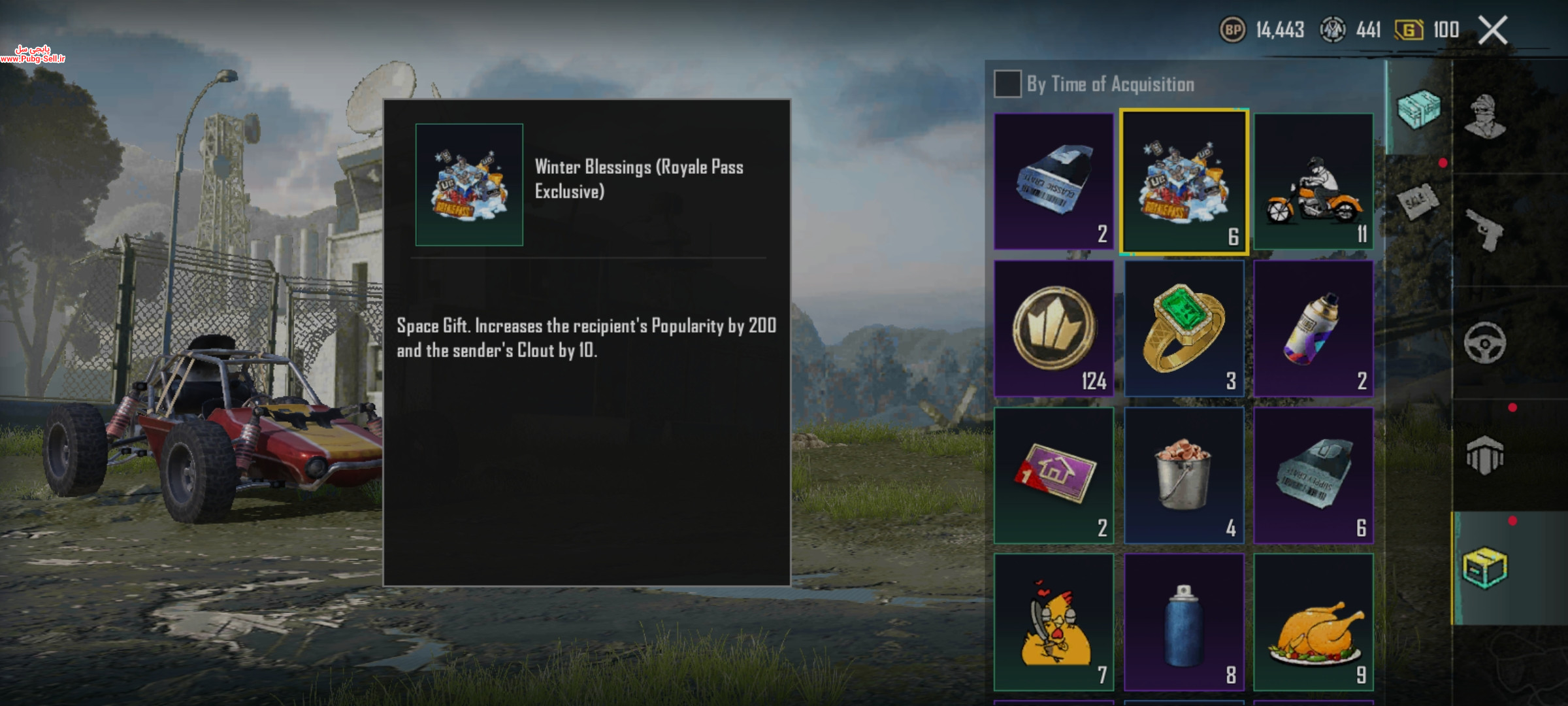Close the inventory with the X

tap(1493, 30)
